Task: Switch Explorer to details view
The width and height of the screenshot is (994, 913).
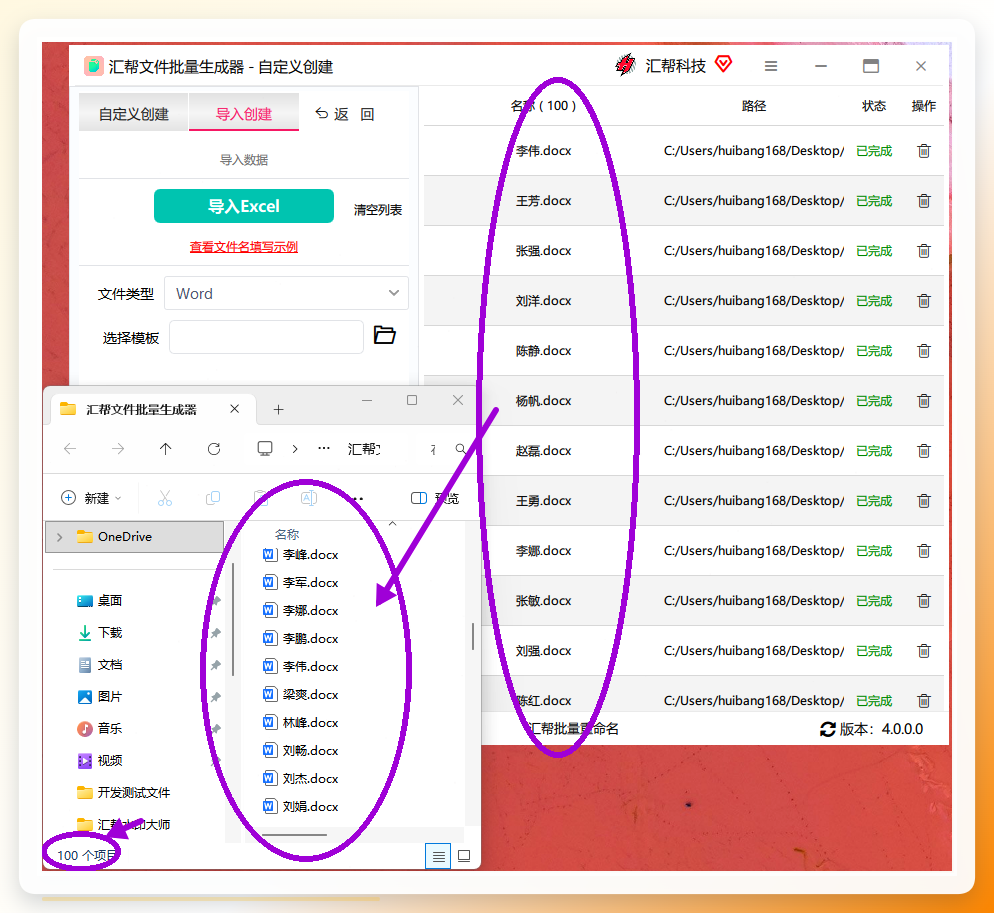Action: point(438,857)
